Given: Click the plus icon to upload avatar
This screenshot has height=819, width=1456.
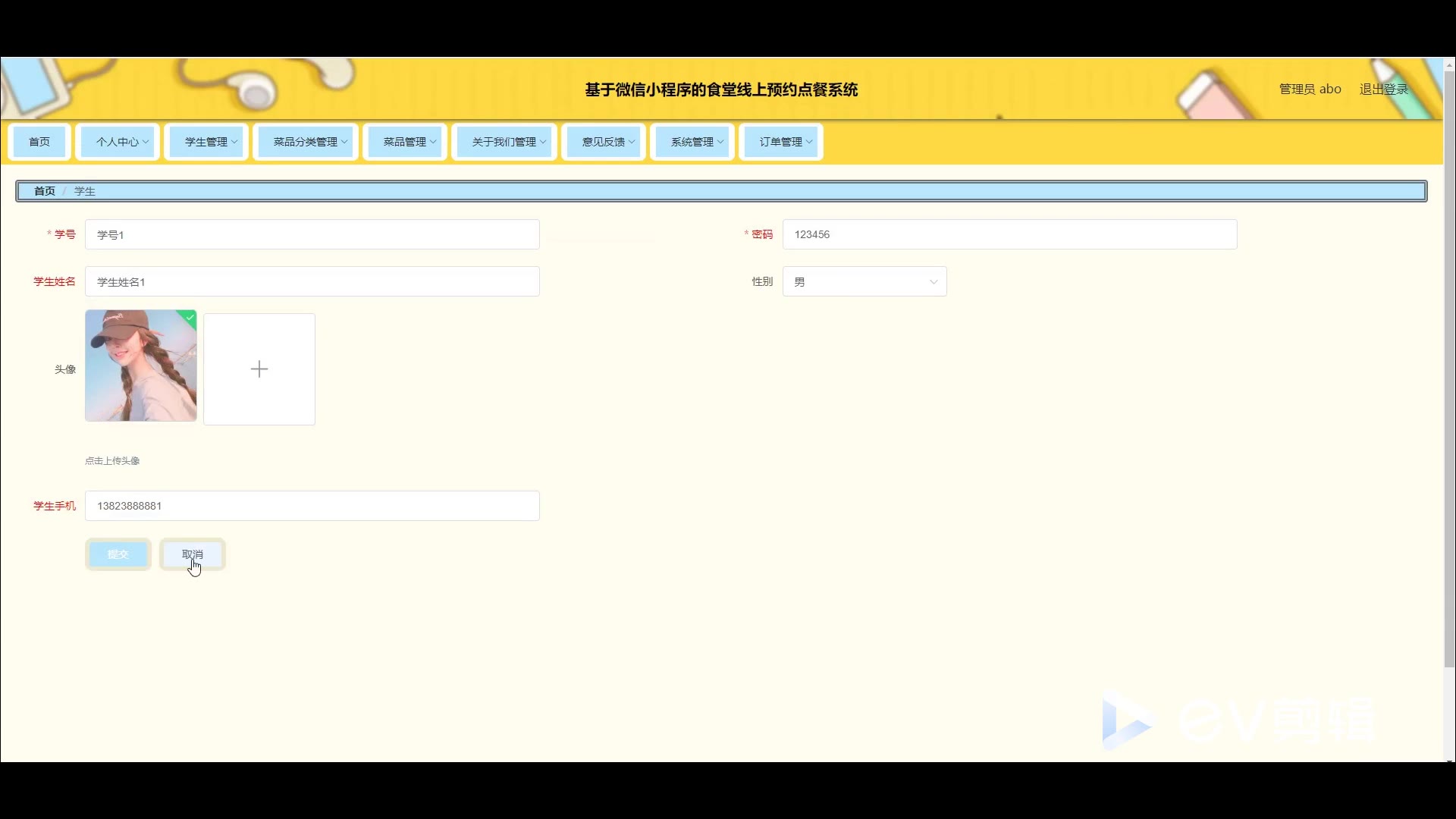Looking at the screenshot, I should coord(259,369).
